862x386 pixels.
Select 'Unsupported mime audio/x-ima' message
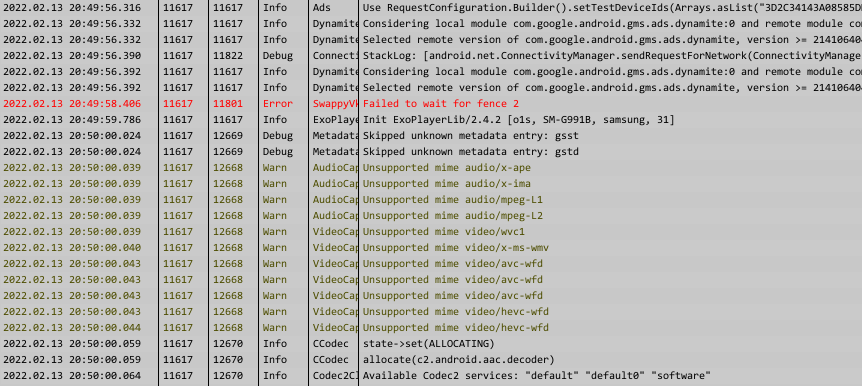(447, 184)
